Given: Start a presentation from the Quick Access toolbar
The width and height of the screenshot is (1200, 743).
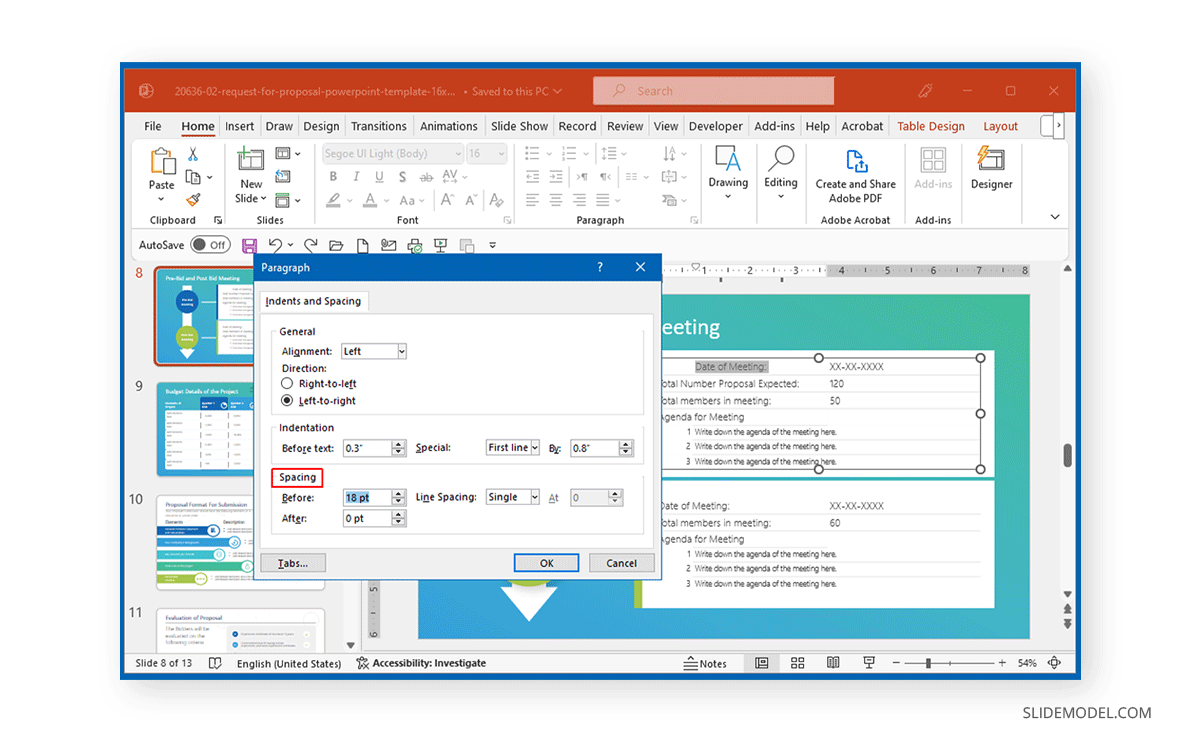Looking at the screenshot, I should coord(440,244).
